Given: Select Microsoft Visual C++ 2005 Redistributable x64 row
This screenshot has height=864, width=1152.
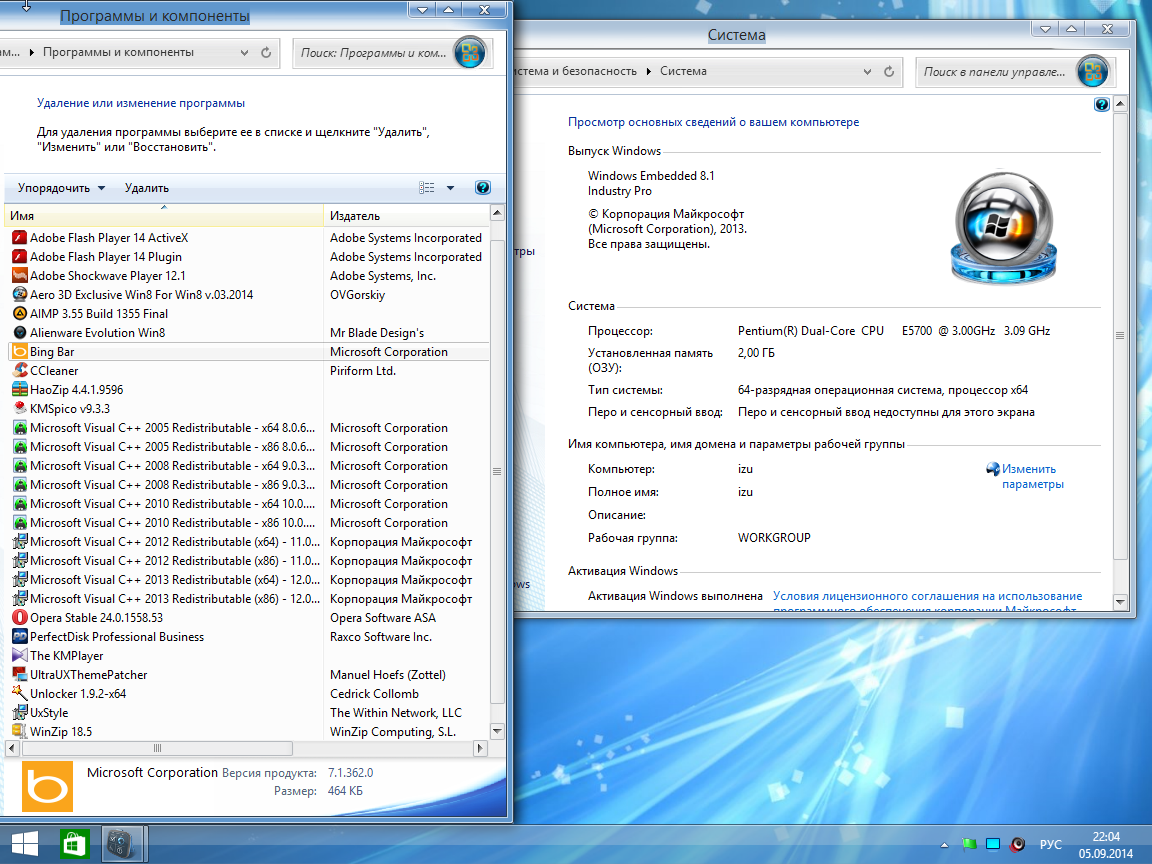Looking at the screenshot, I should click(x=248, y=428).
